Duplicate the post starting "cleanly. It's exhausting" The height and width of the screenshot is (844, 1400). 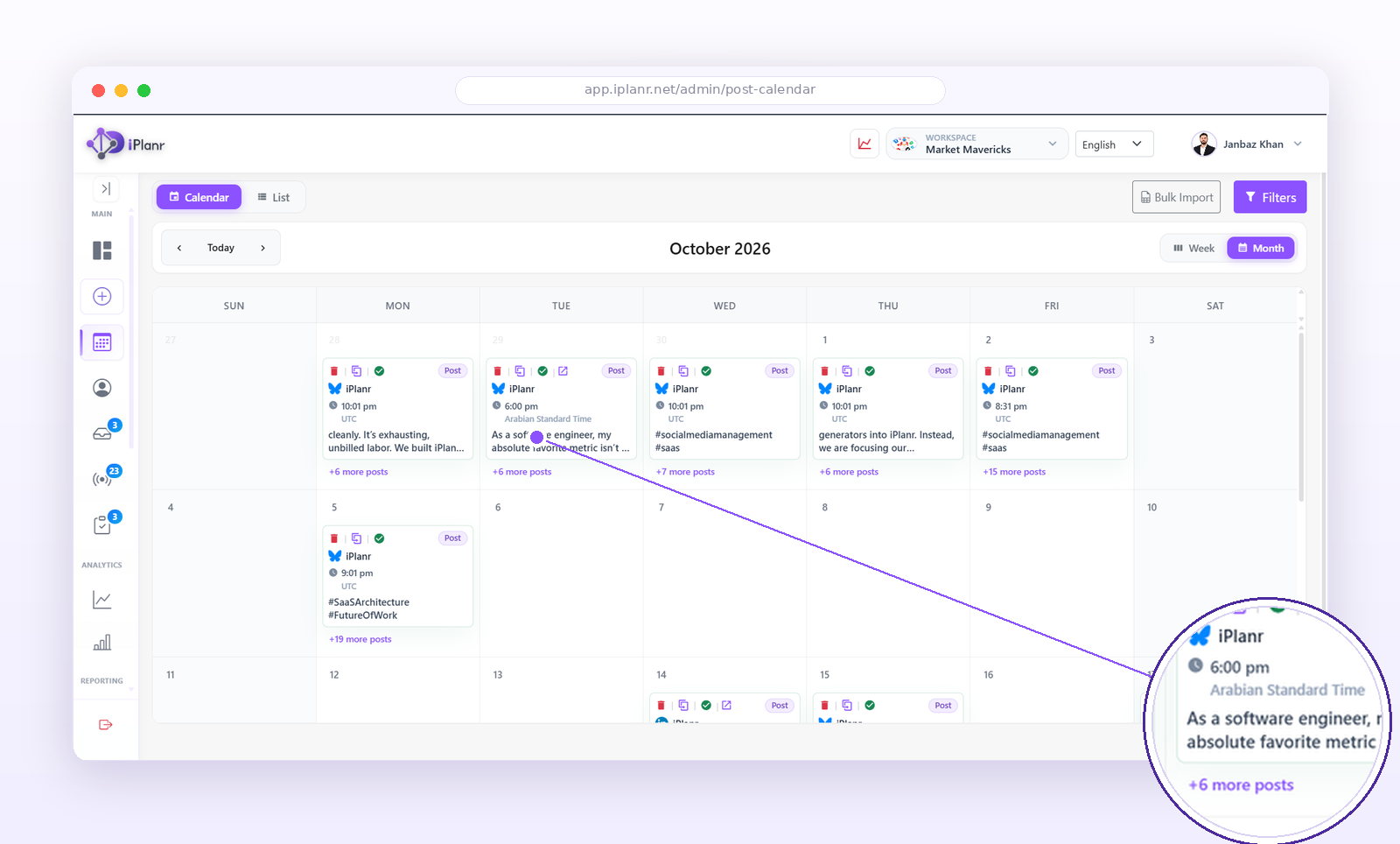(x=356, y=371)
